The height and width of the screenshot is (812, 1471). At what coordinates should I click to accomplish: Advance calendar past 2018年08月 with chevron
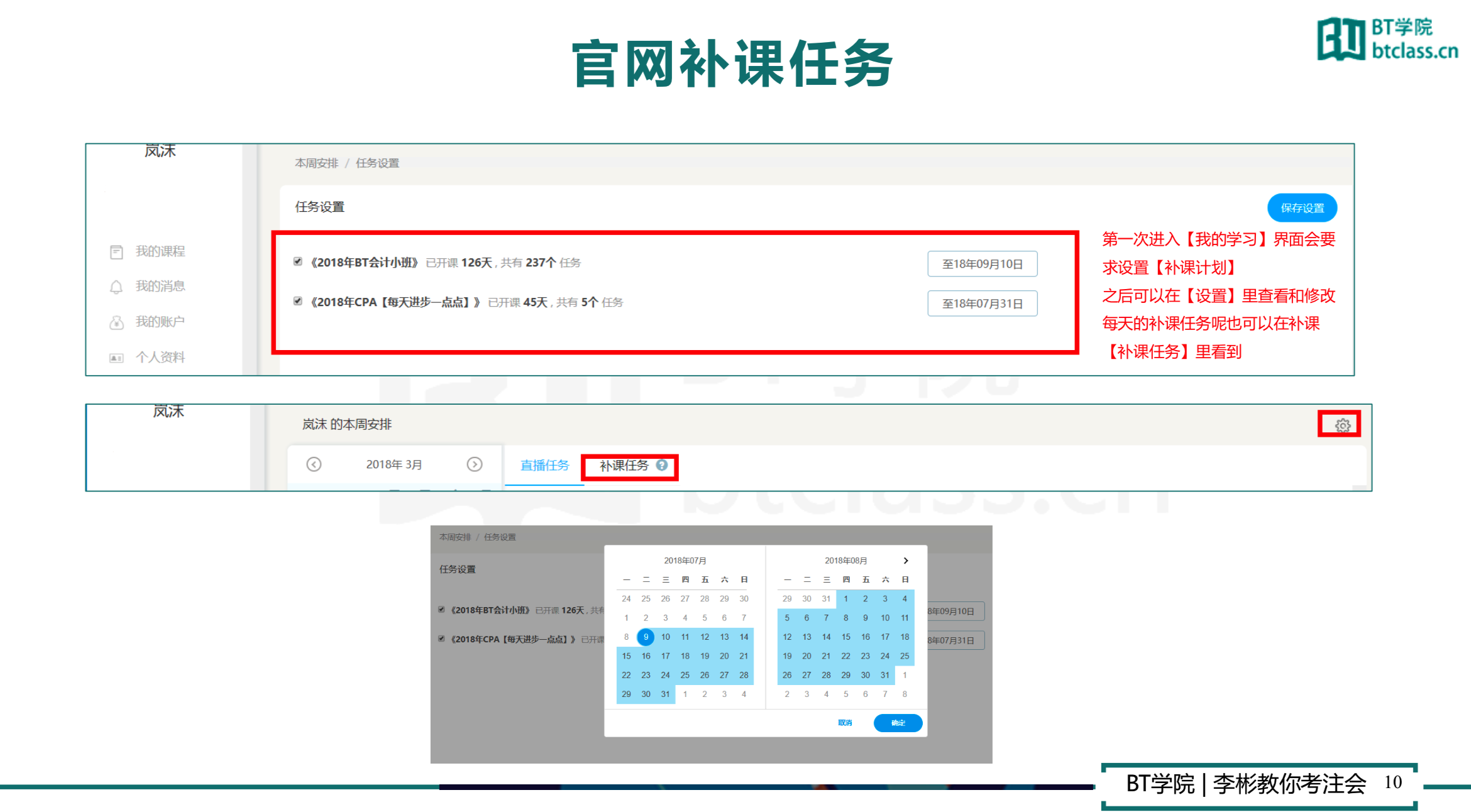point(905,560)
